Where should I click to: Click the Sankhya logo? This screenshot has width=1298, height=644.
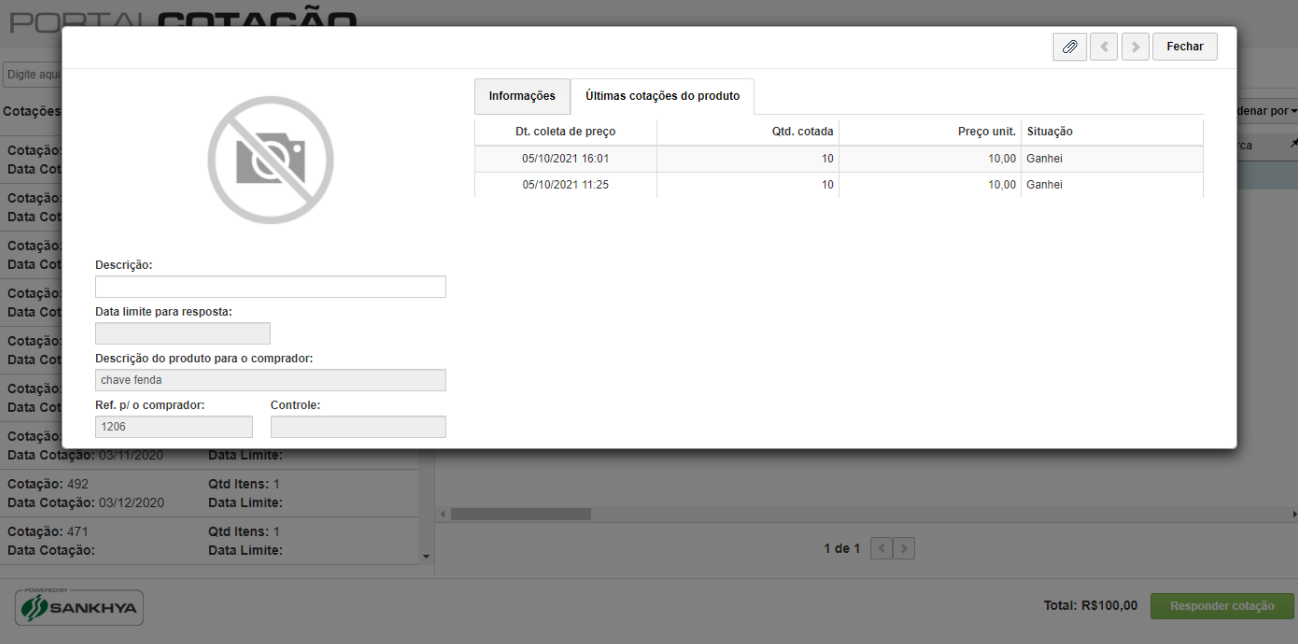(80, 606)
